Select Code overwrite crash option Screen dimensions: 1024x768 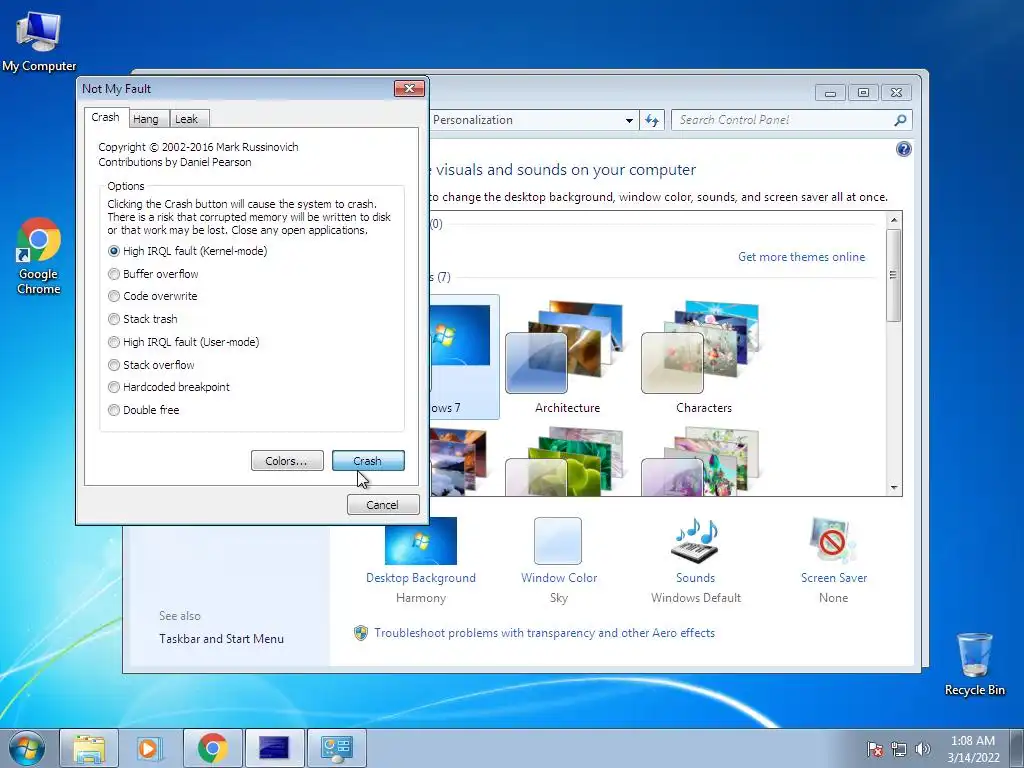153,296
